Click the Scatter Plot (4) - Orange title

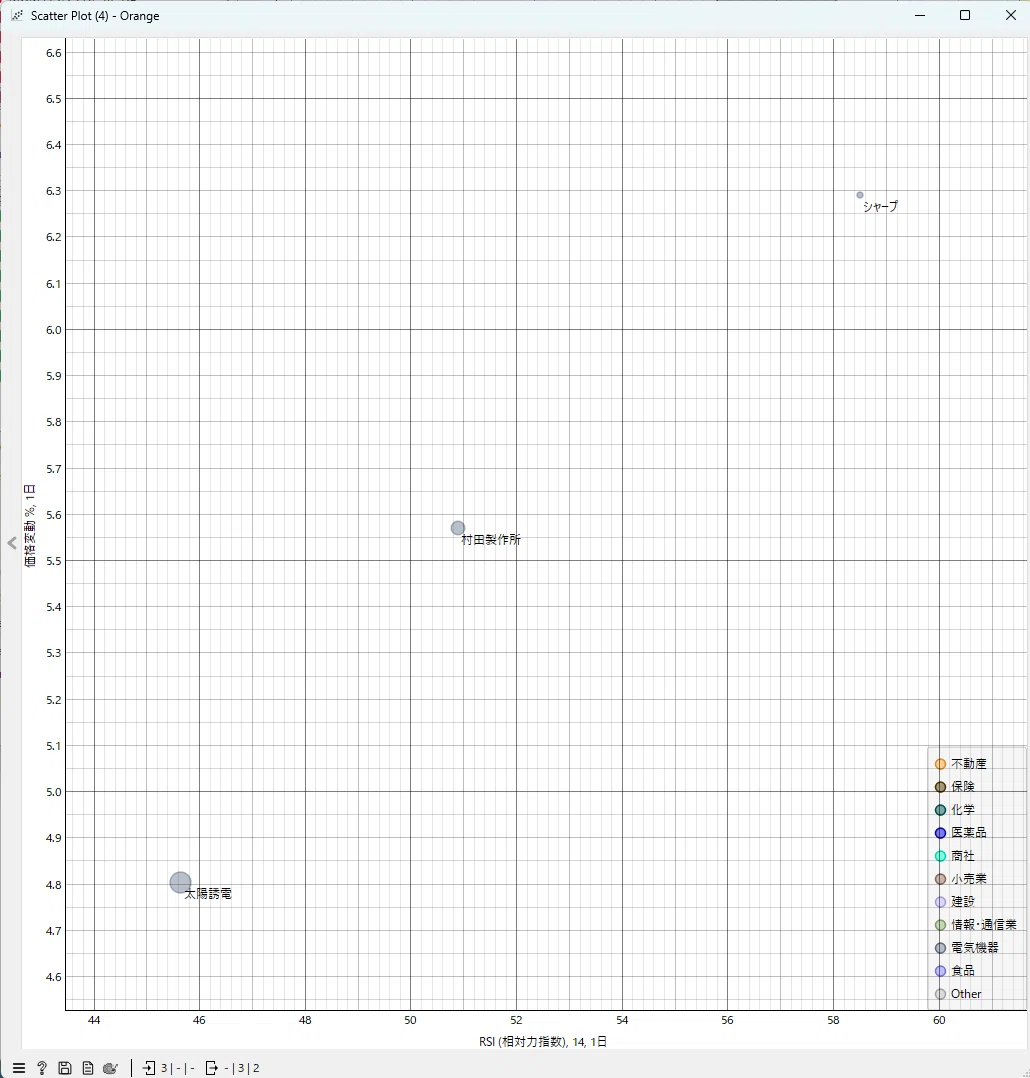(95, 16)
